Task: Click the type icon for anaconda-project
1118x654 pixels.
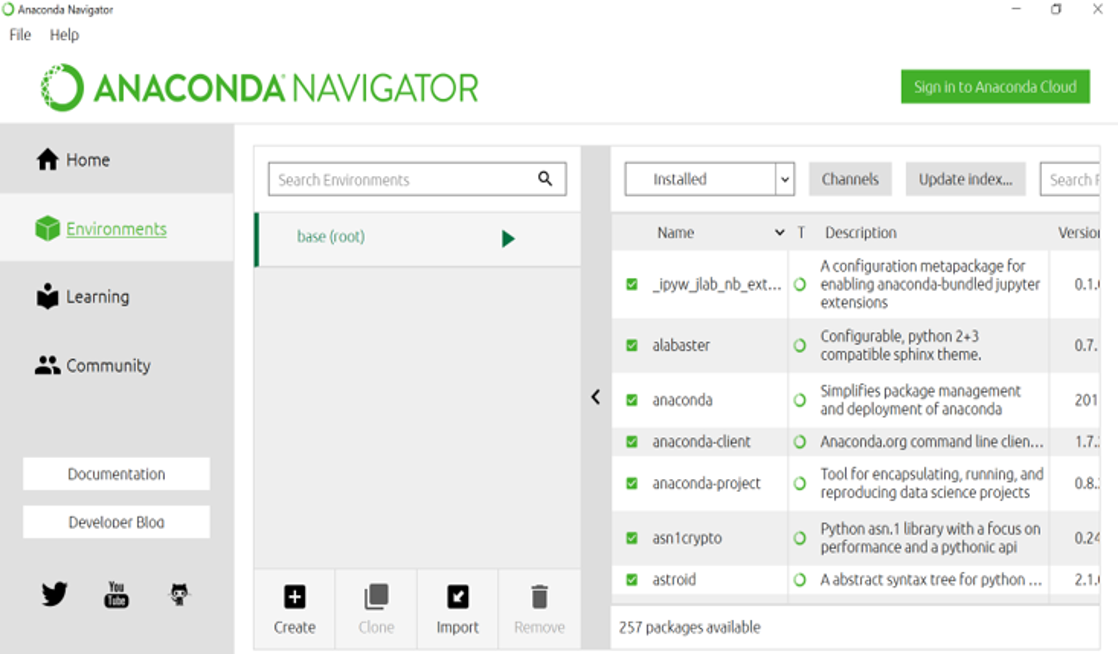Action: pyautogui.click(x=800, y=483)
